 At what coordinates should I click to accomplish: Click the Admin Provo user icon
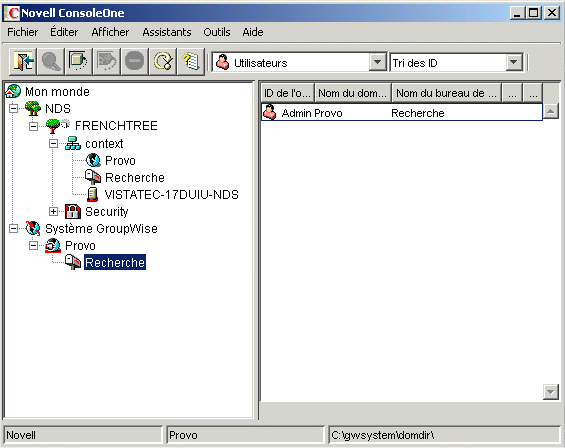coord(270,112)
